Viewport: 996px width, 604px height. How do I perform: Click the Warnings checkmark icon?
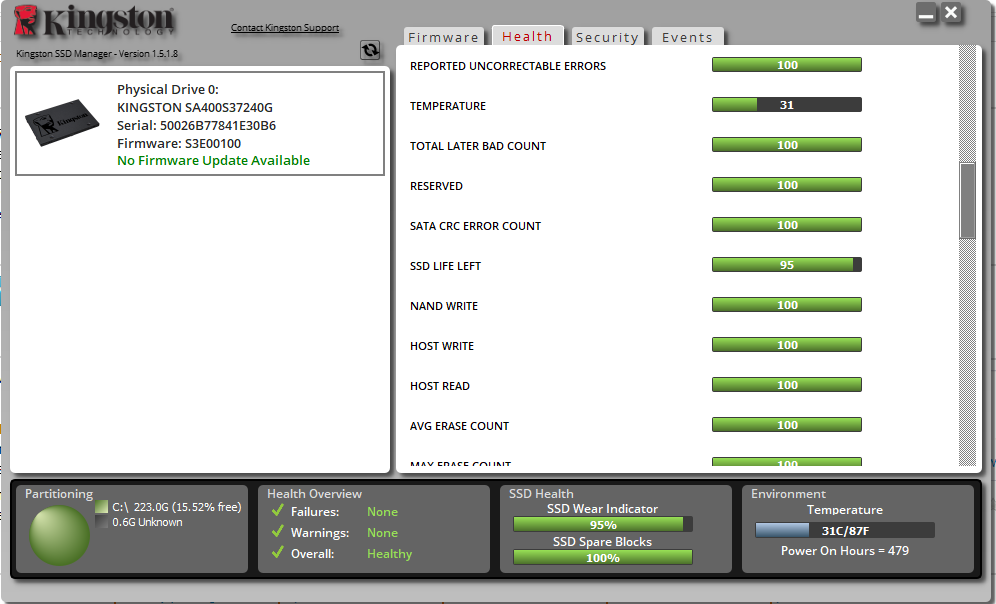(x=278, y=532)
